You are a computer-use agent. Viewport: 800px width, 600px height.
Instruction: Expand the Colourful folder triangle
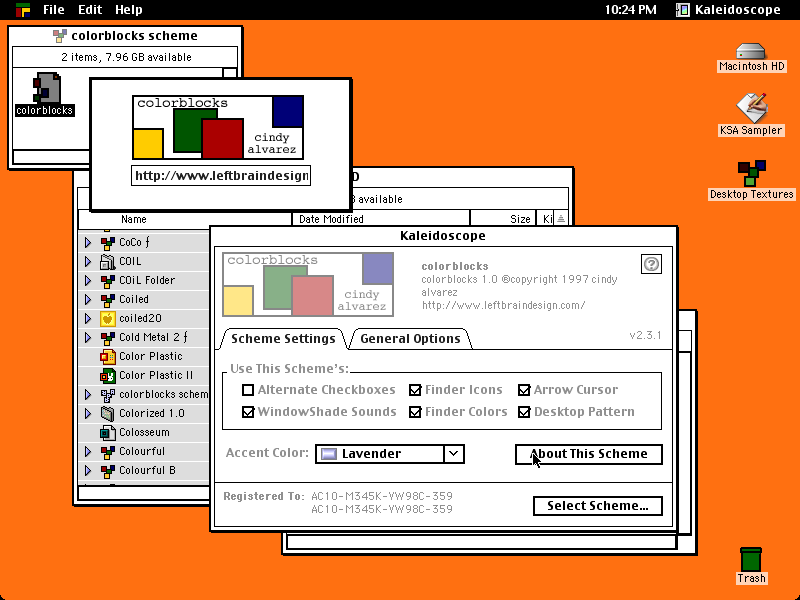[88, 452]
